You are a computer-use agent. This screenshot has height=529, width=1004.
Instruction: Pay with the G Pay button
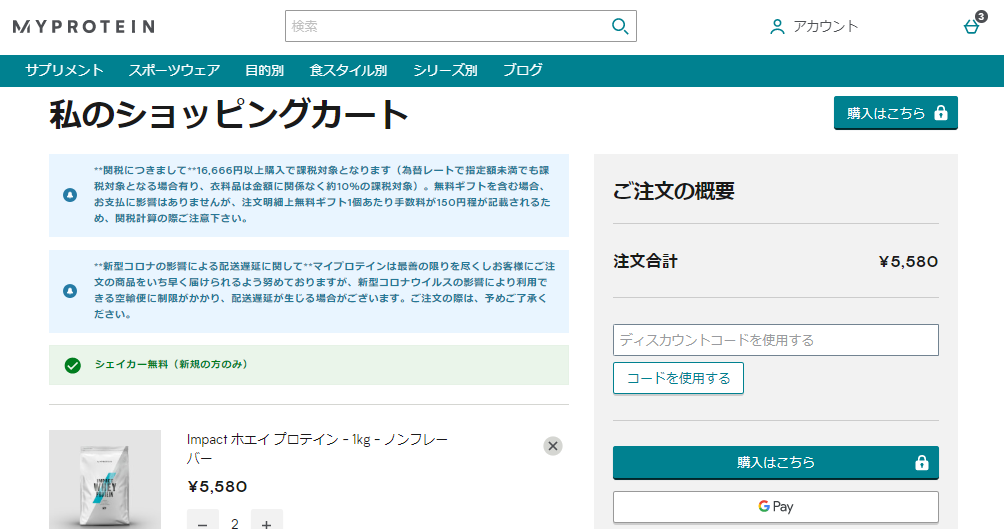(775, 507)
